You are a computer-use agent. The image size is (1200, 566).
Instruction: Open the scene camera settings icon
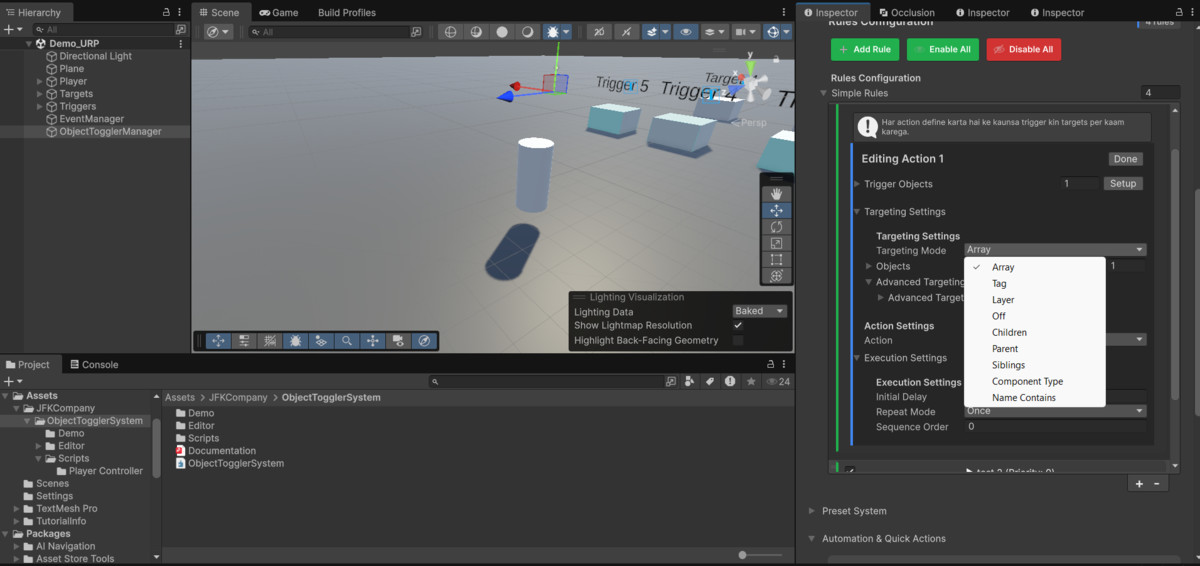(x=743, y=32)
